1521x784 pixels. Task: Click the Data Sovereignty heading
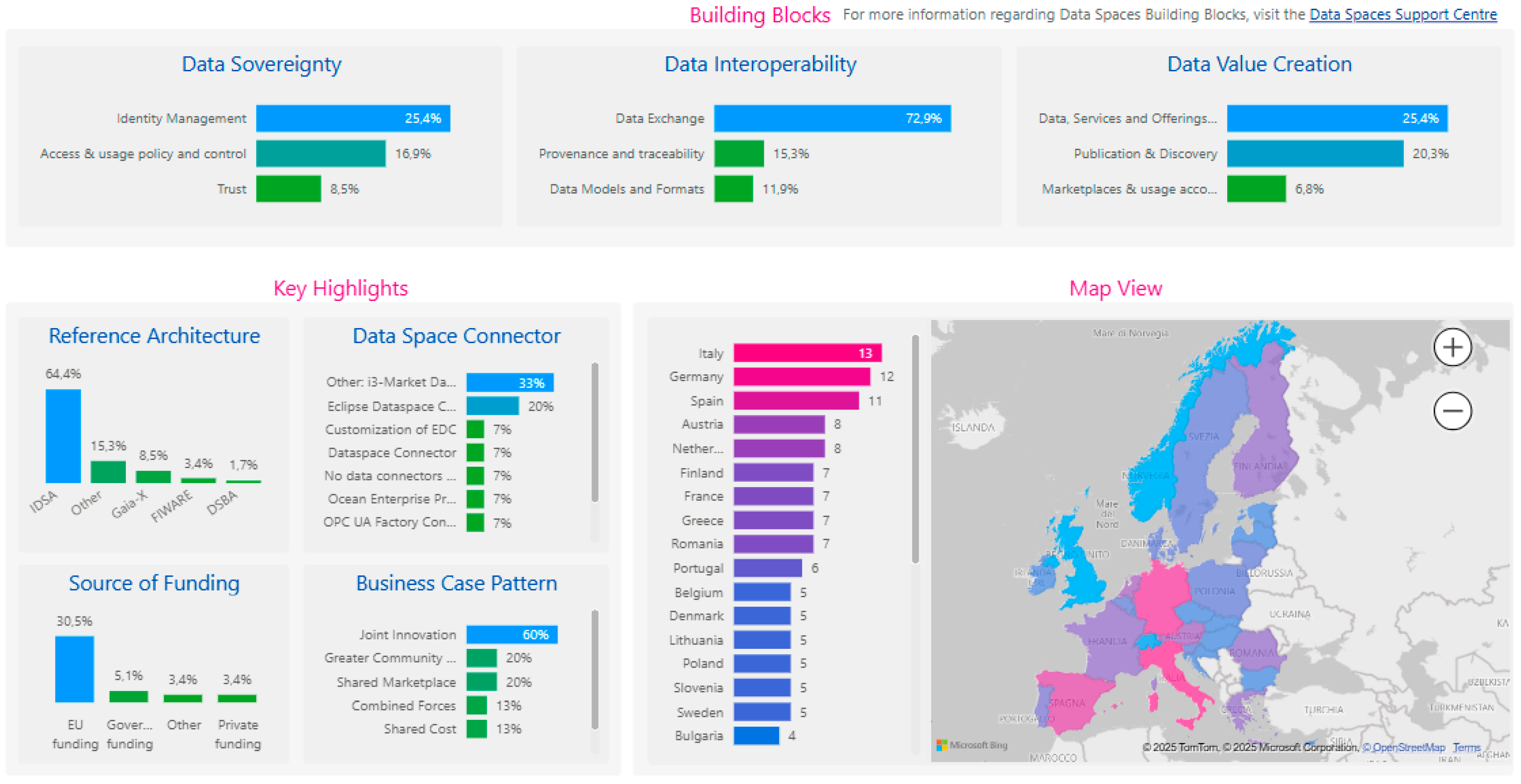262,64
